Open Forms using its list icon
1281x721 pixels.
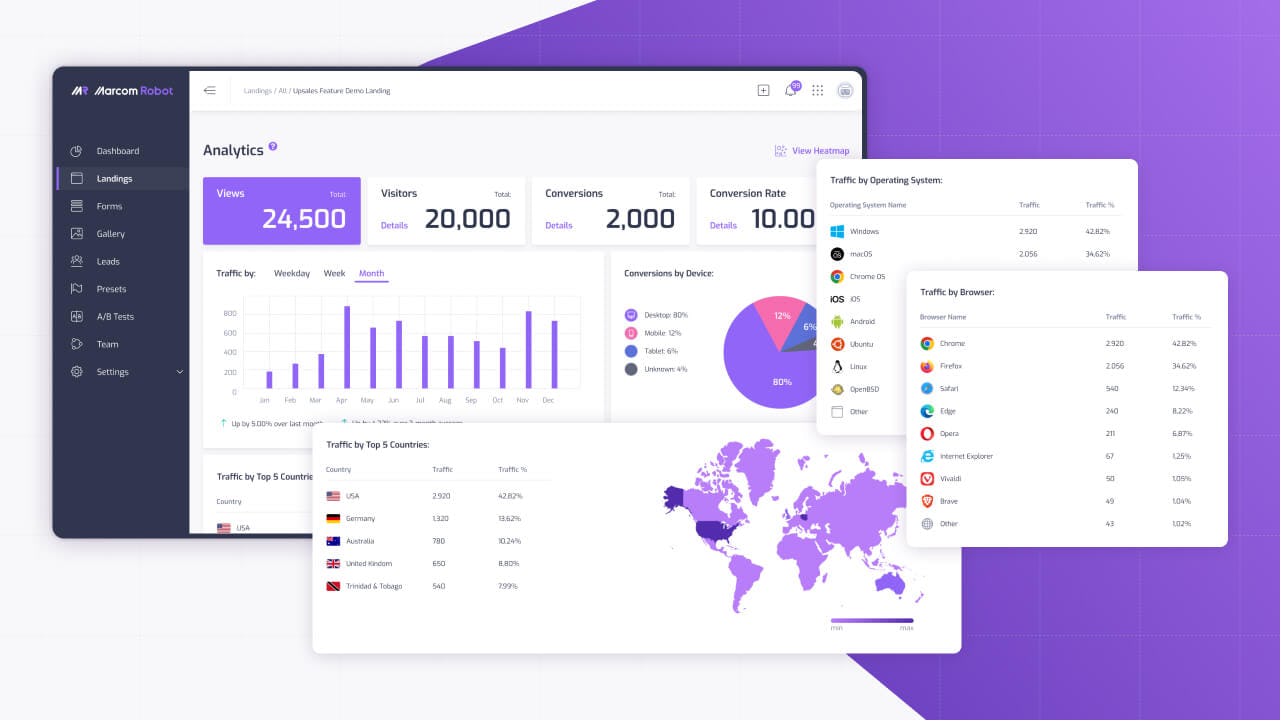tap(76, 206)
